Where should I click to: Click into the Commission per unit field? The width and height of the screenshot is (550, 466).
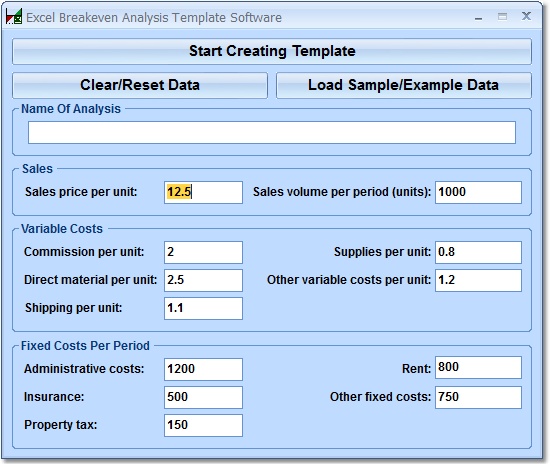pos(203,252)
